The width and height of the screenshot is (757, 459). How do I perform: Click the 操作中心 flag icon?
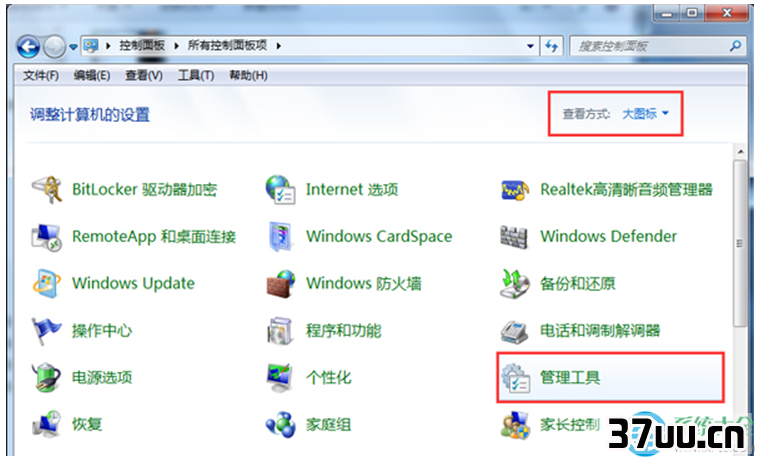tap(46, 331)
